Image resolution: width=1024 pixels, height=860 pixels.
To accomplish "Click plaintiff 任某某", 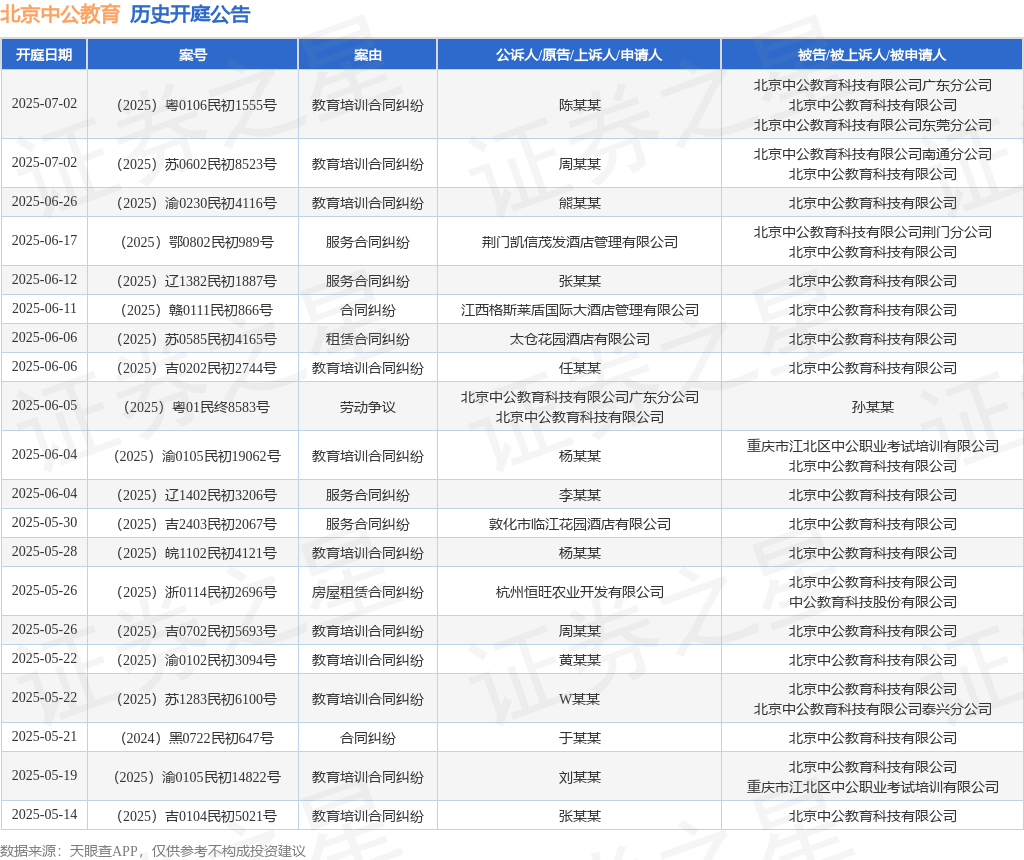I will (x=579, y=368).
